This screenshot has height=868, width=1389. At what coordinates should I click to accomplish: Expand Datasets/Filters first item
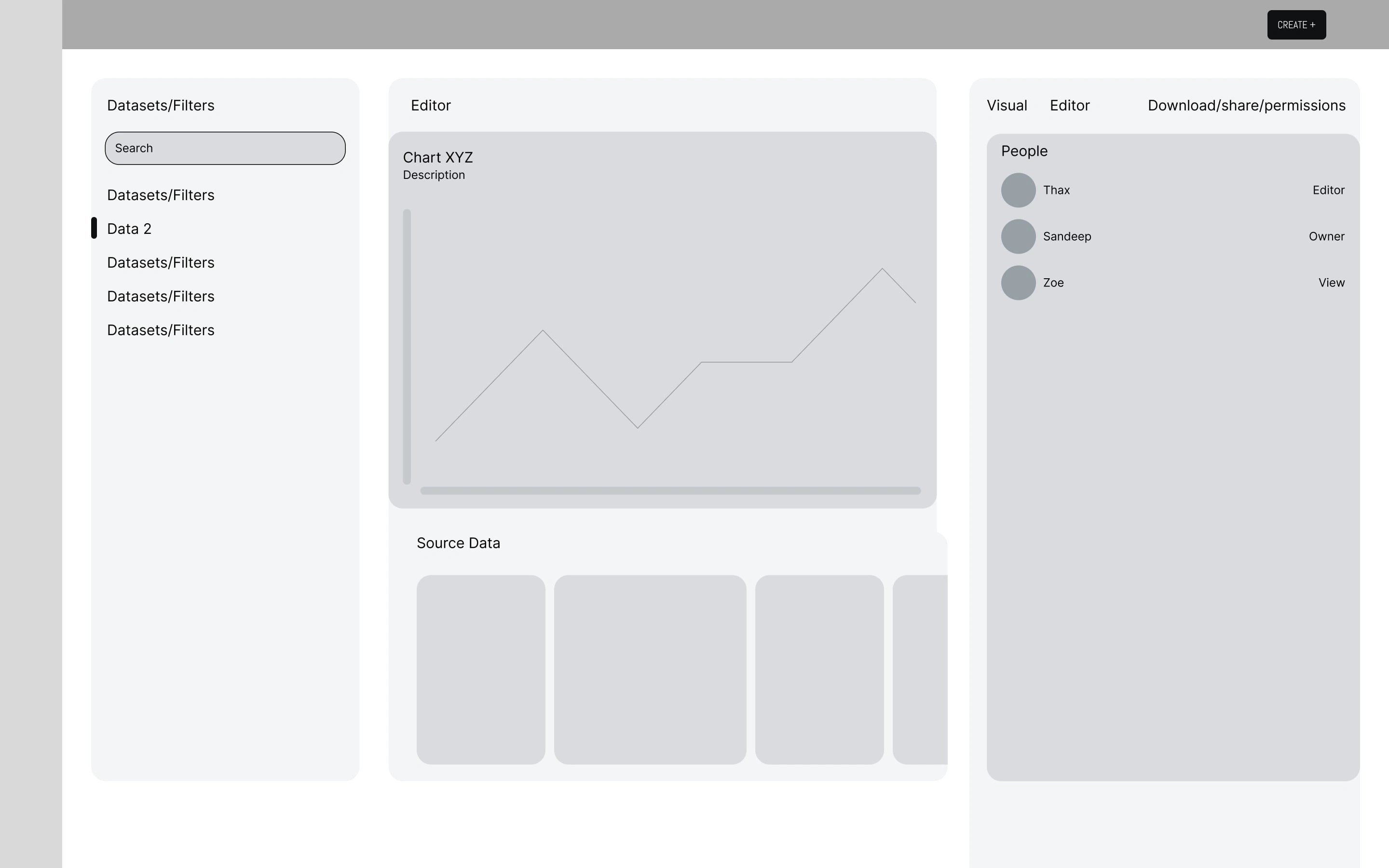(161, 195)
